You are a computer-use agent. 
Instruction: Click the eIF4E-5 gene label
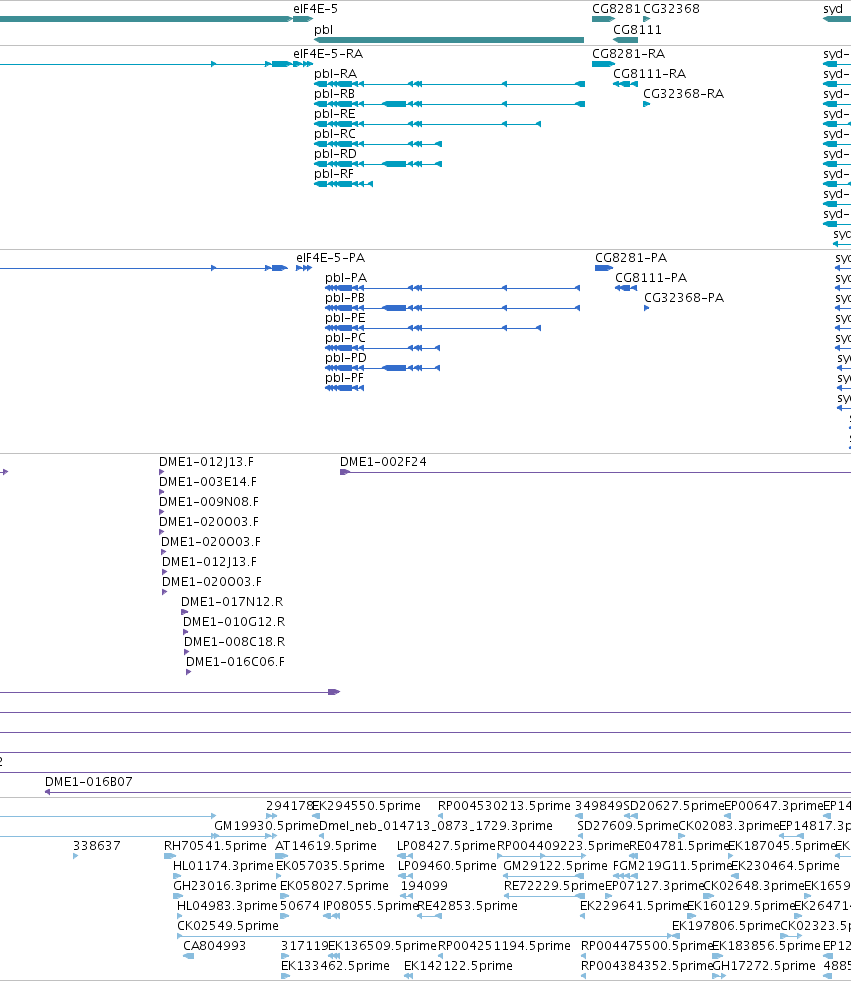point(315,9)
